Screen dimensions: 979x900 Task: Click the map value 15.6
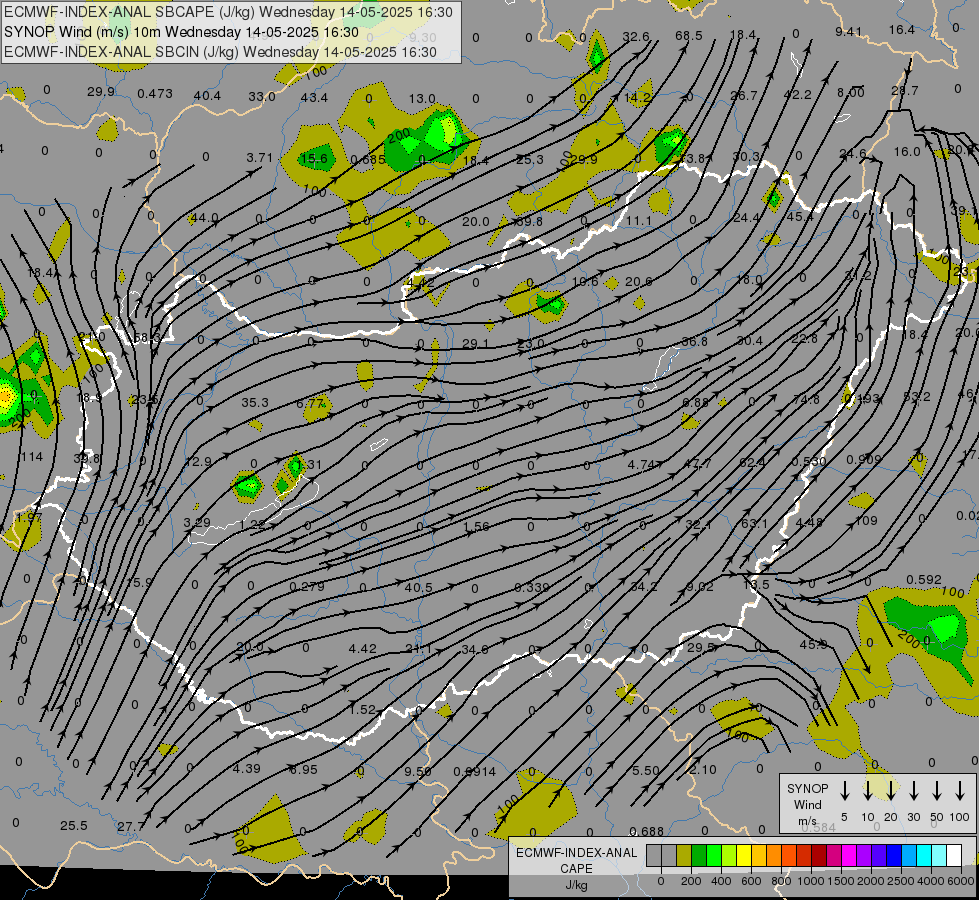click(x=314, y=159)
